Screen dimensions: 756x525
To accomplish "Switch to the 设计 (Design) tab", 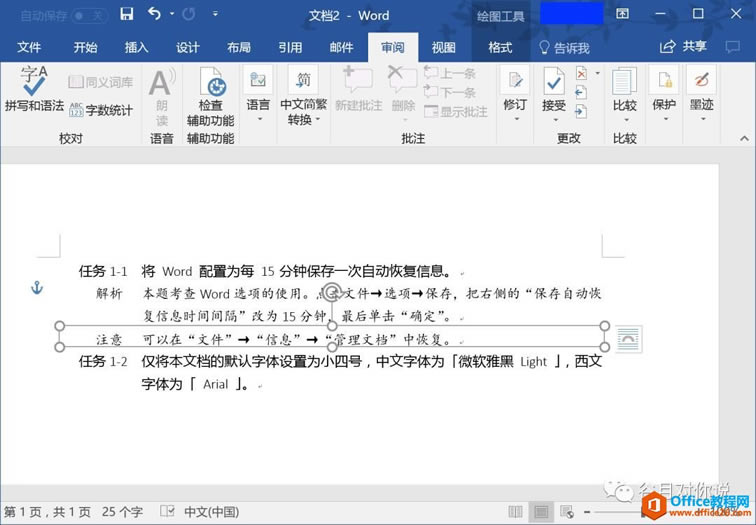I will [188, 47].
